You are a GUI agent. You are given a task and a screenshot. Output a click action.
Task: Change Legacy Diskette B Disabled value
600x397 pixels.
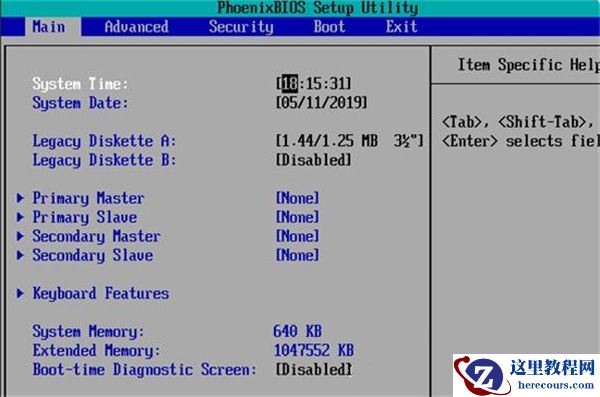tap(313, 160)
